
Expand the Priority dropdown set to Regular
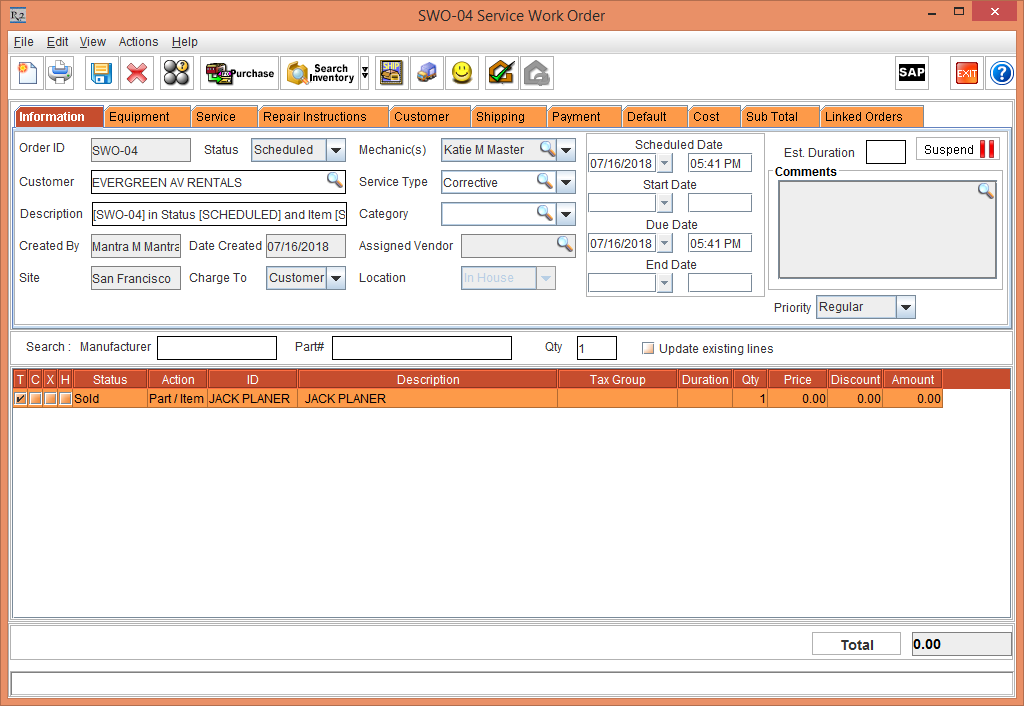click(906, 307)
